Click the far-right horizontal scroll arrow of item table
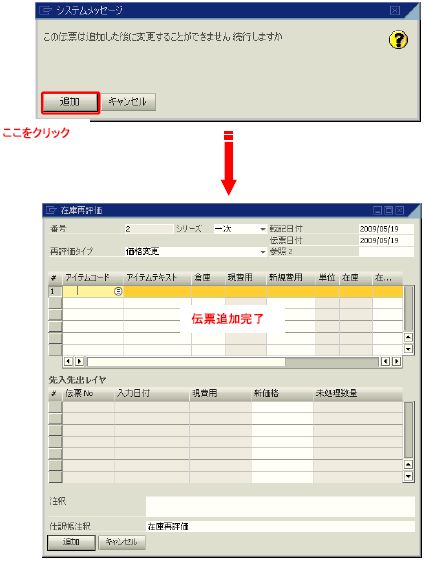The width and height of the screenshot is (429, 561). pyautogui.click(x=396, y=361)
